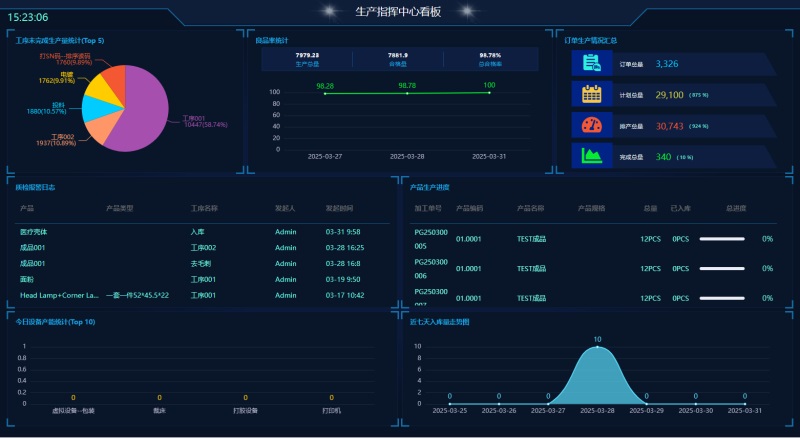Click progress bar for work order PG250300006
Screen dimensions: 800x442
728,269
